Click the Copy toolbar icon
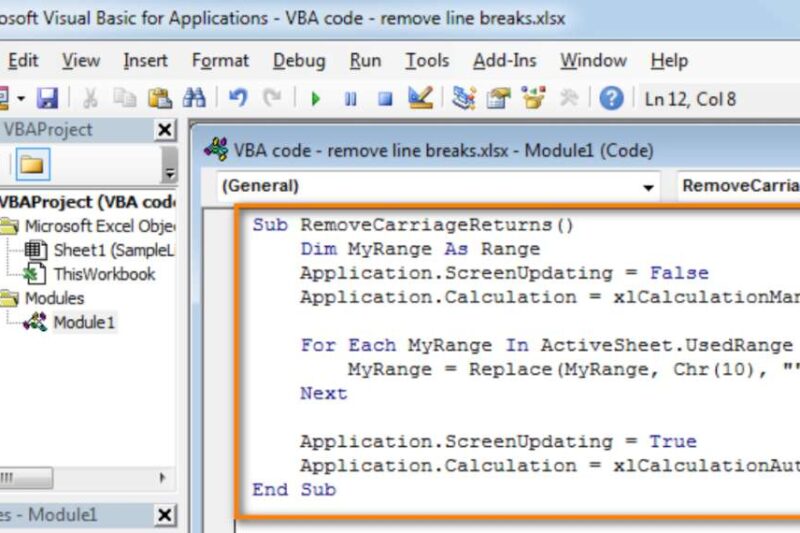 (x=124, y=98)
